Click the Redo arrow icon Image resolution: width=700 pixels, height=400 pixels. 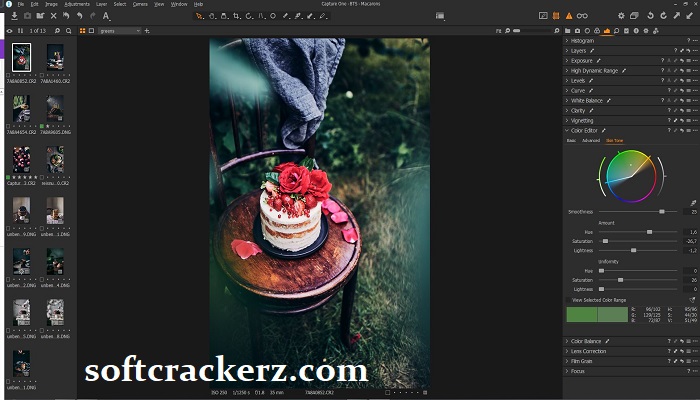point(92,16)
